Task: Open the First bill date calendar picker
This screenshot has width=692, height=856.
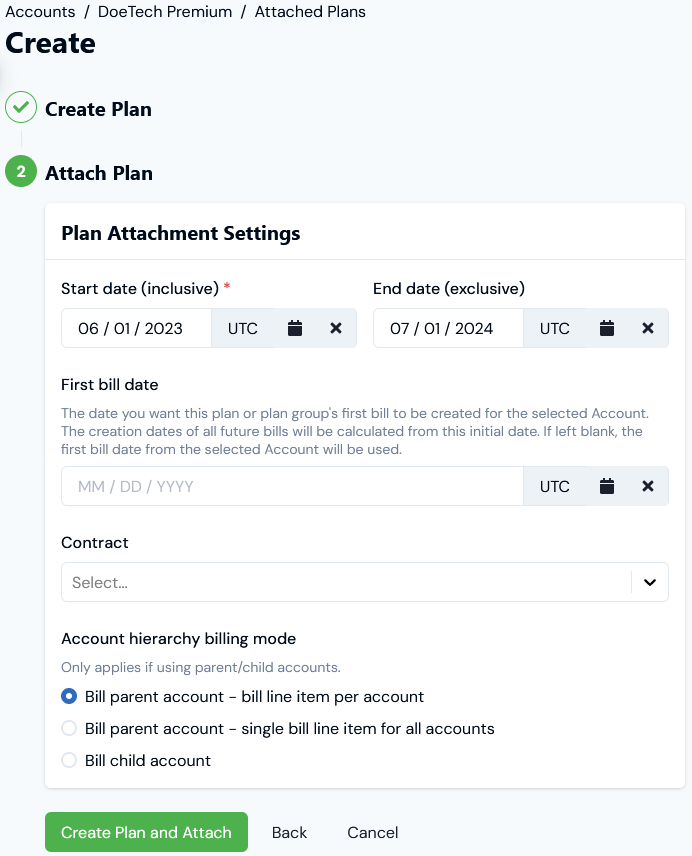Action: click(607, 486)
